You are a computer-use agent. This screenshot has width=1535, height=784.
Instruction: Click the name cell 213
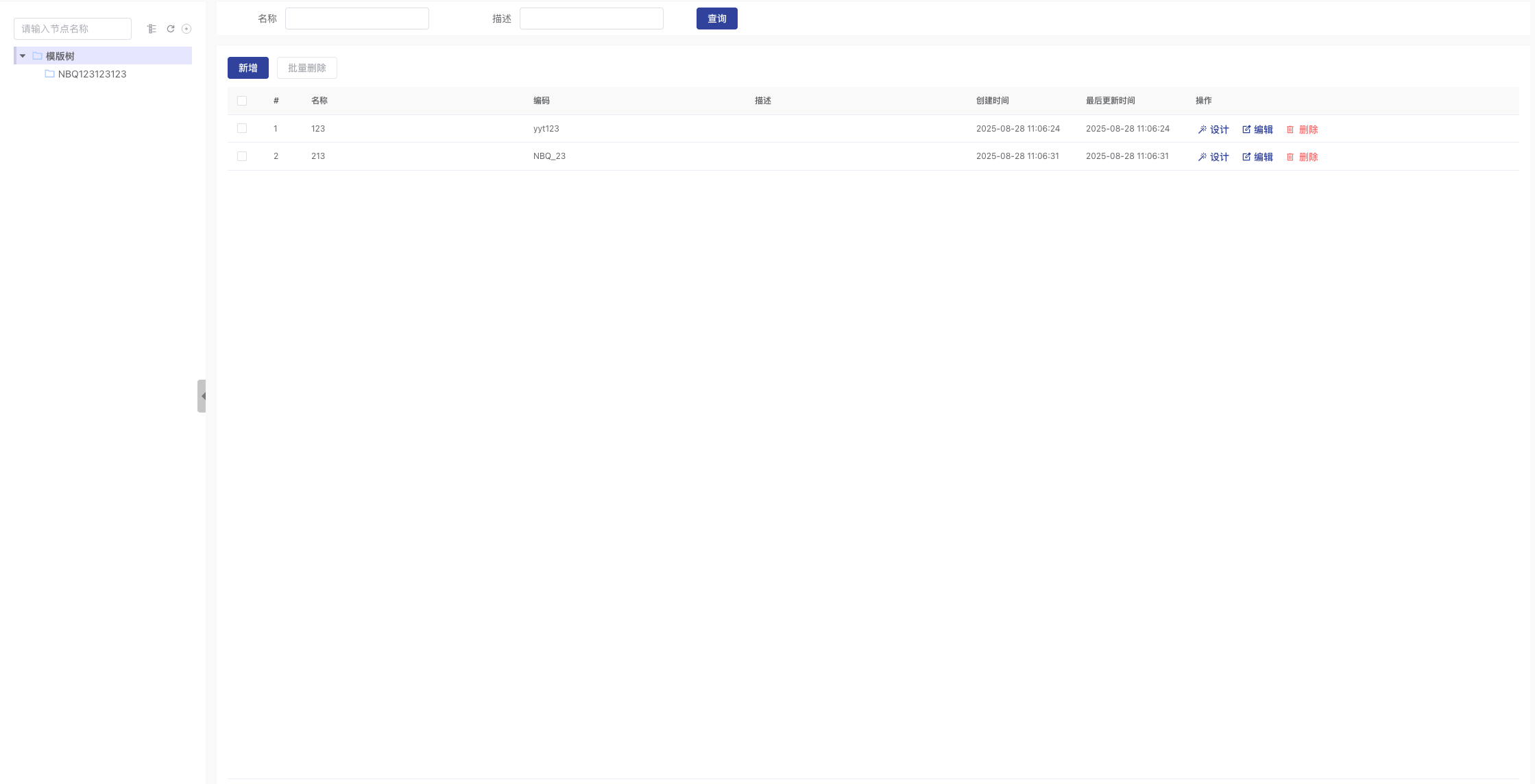click(318, 156)
